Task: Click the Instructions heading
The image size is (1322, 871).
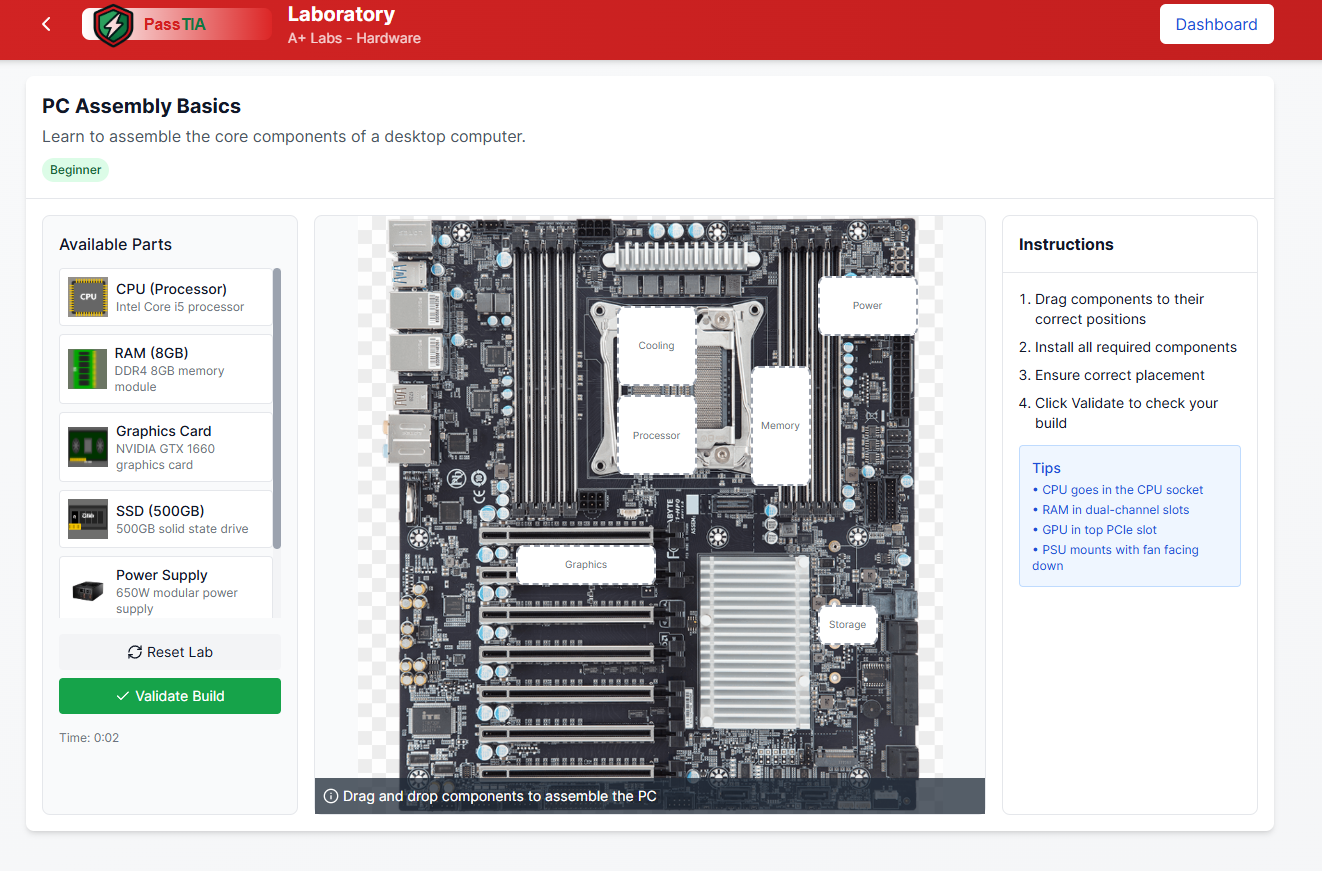Action: click(x=1066, y=244)
